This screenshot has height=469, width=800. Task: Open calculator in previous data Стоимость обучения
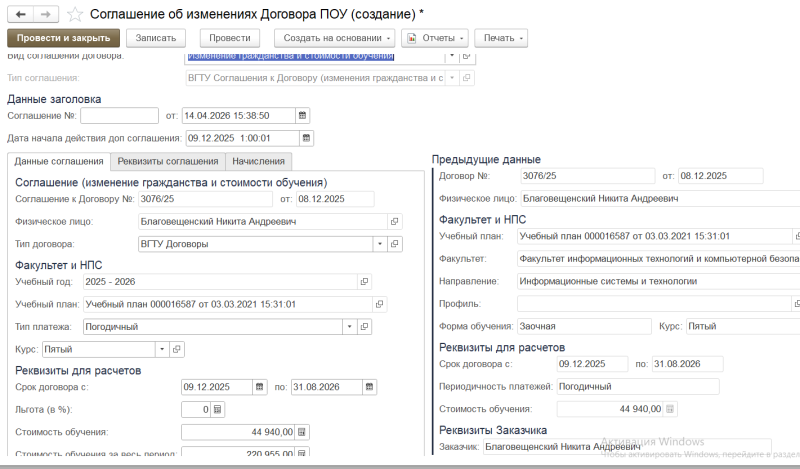[x=670, y=409]
